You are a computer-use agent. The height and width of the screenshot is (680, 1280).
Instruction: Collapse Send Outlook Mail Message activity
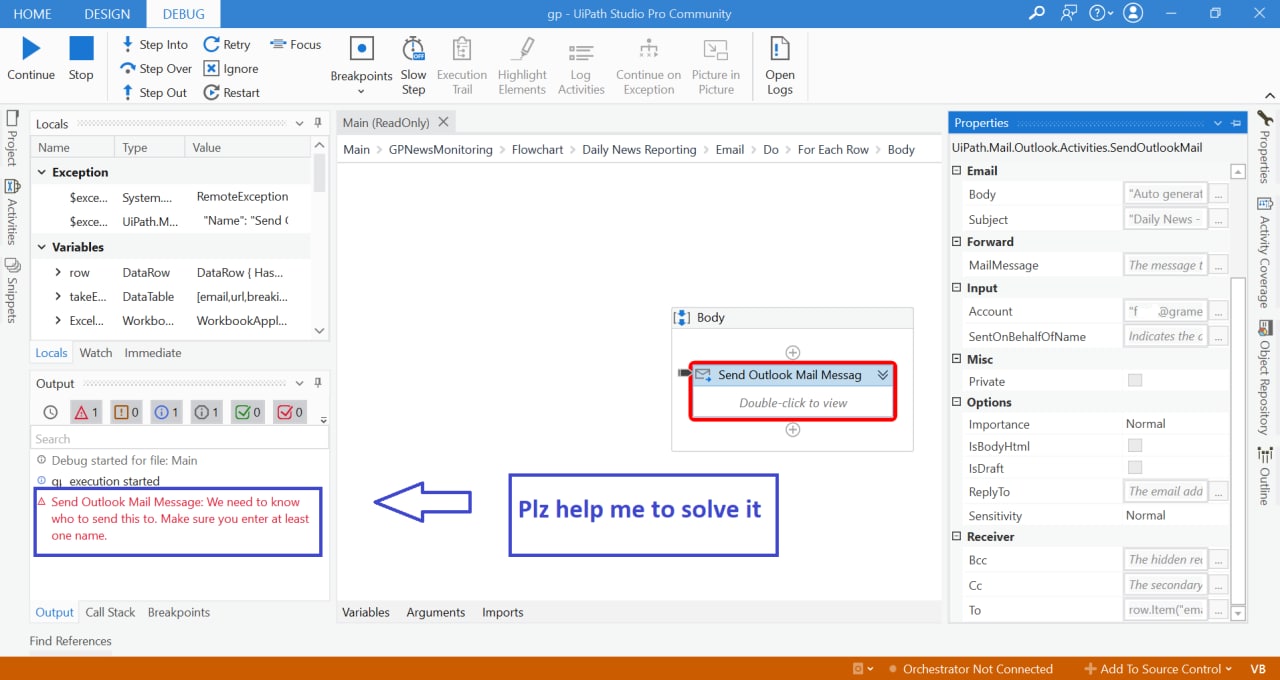point(883,375)
